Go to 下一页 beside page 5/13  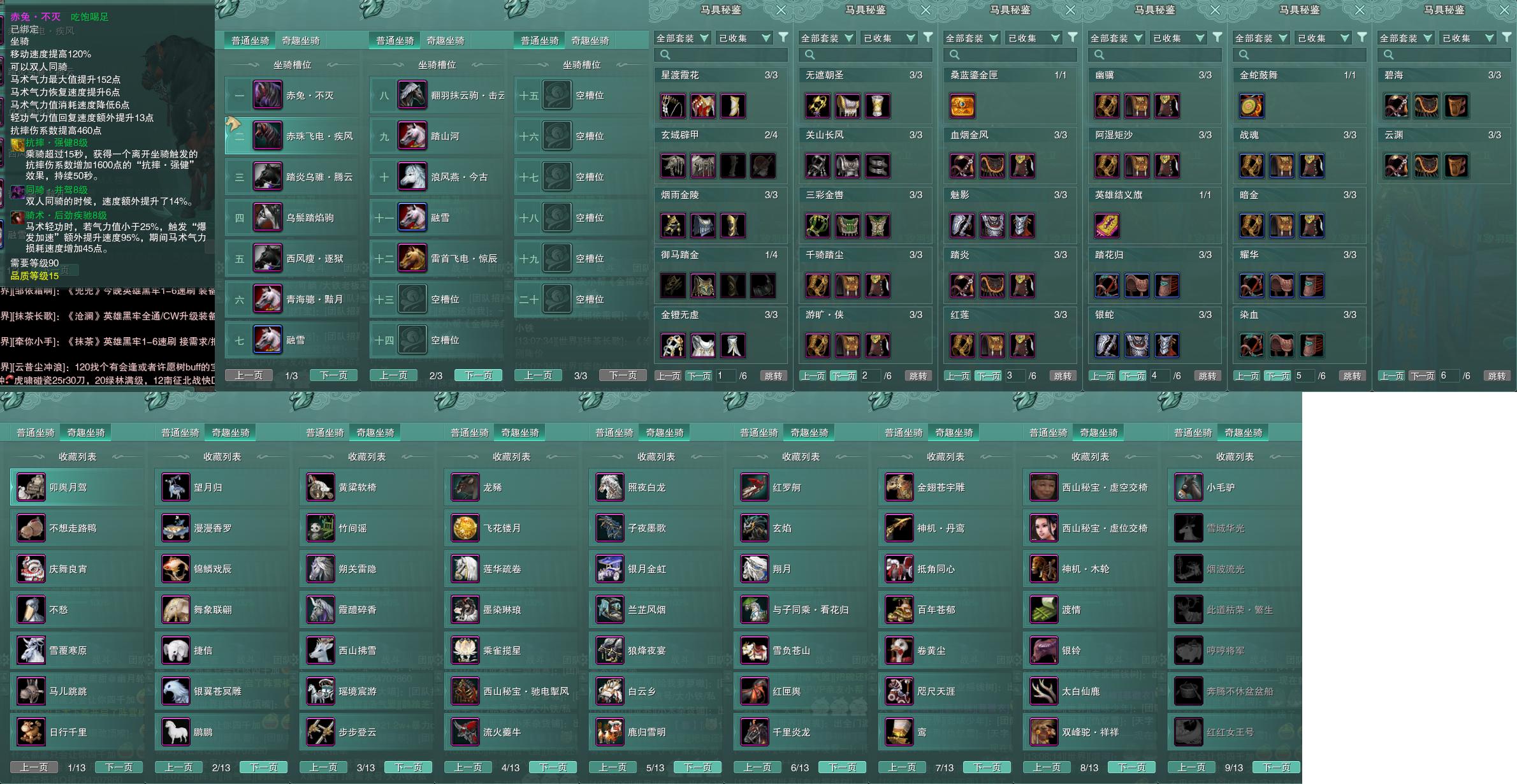(x=697, y=767)
